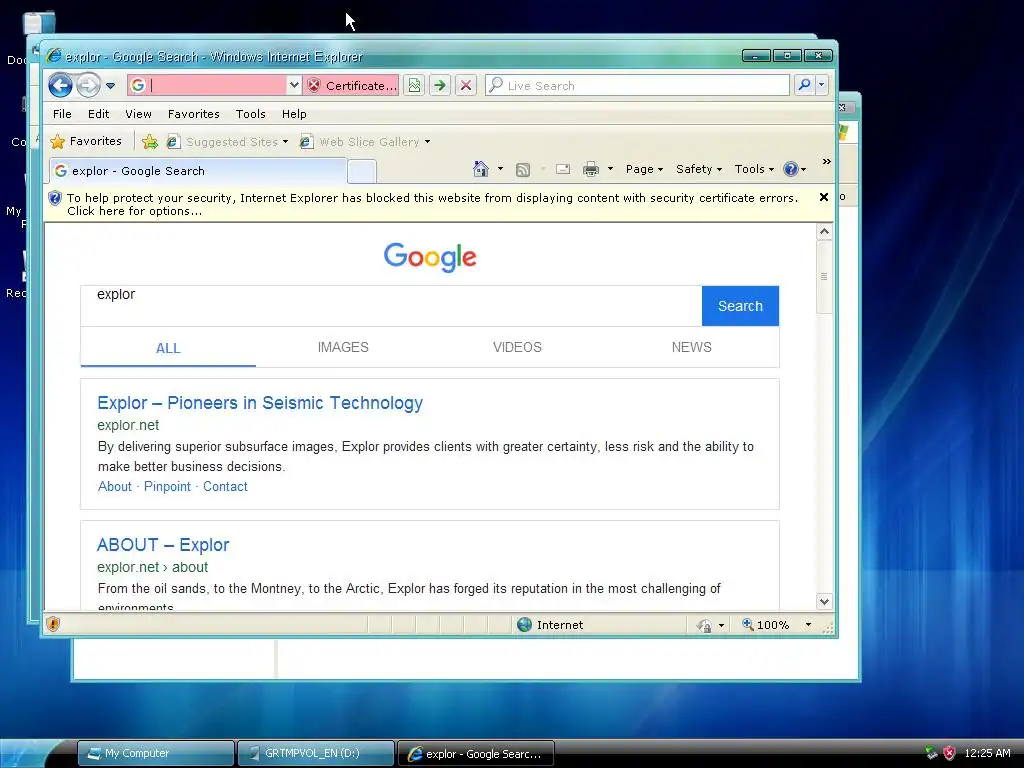Screen dimensions: 1024x768
Task: Click the Live Search magnifier button
Action: pyautogui.click(x=805, y=85)
